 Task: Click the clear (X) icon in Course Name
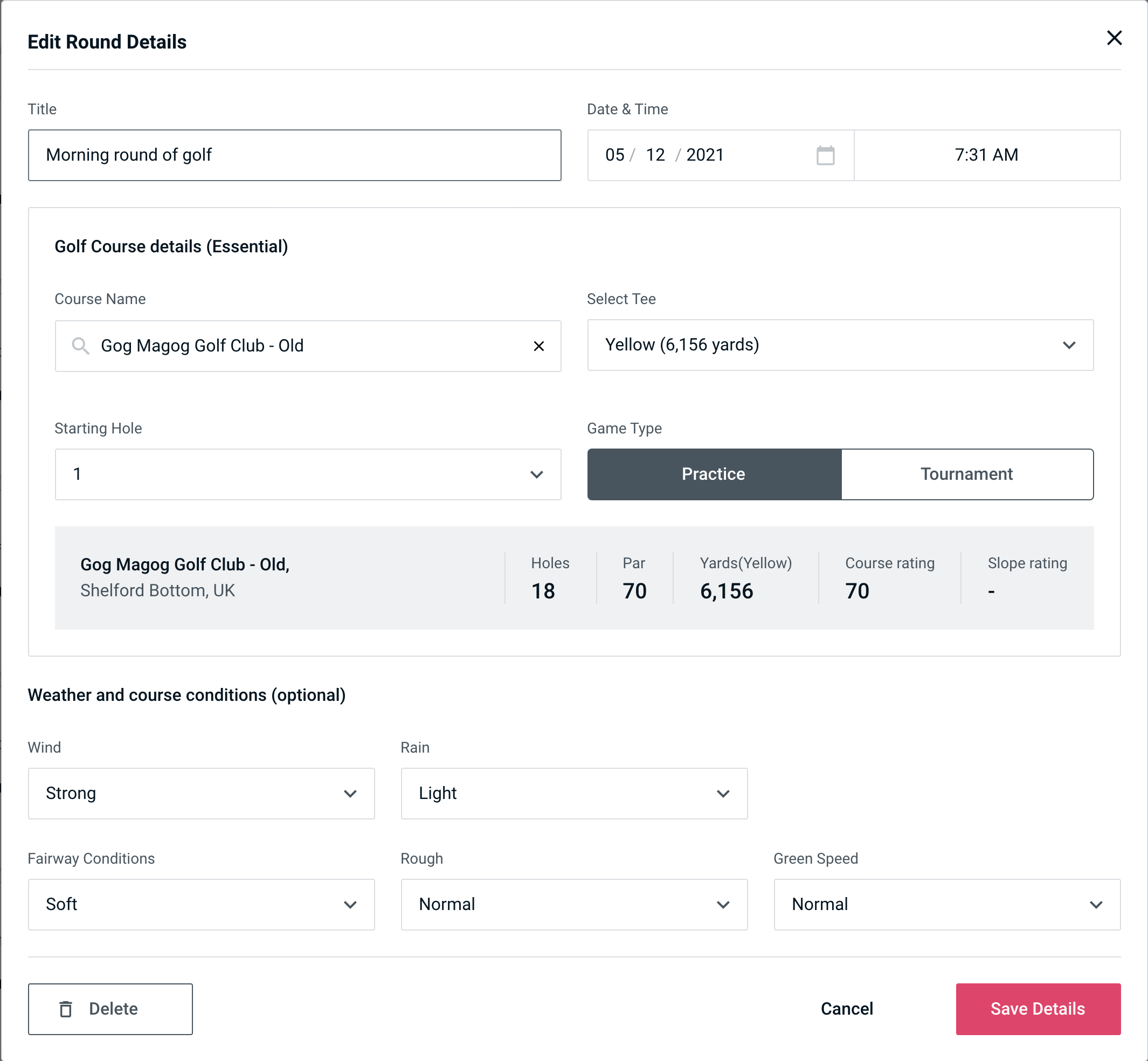point(540,345)
